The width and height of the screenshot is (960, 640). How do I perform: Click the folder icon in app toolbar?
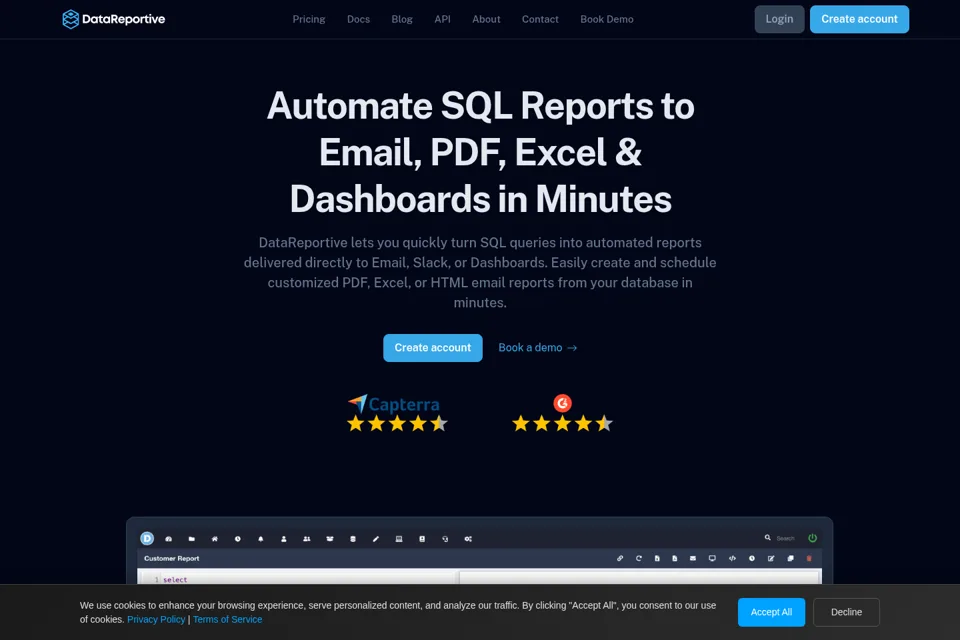192,539
